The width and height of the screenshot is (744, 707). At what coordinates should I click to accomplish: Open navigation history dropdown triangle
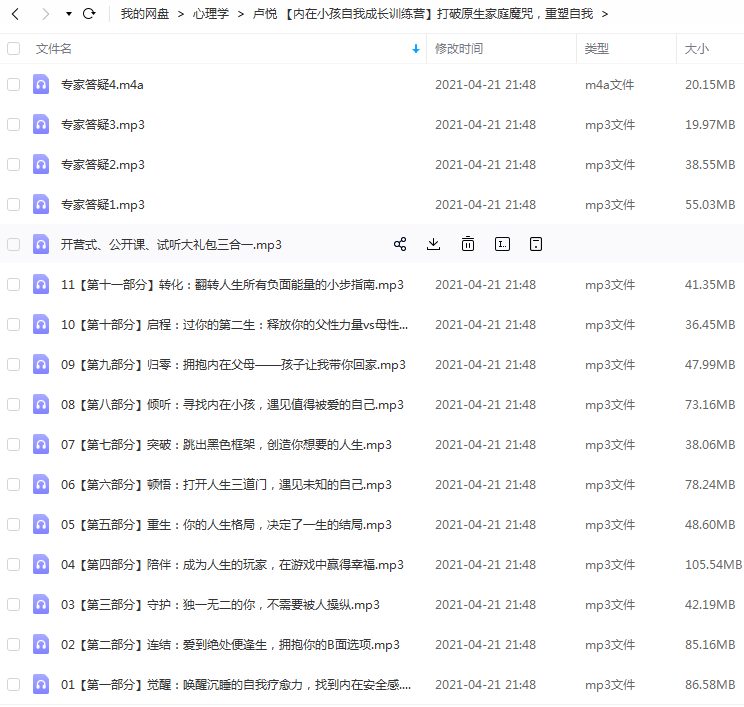click(69, 14)
